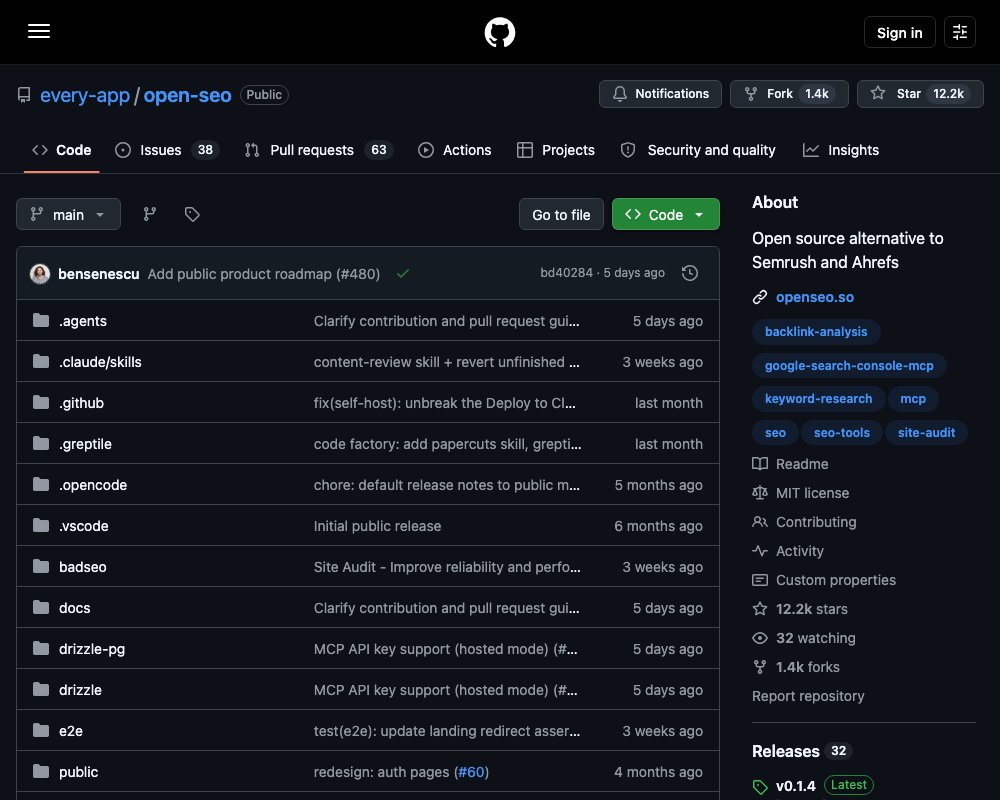Open the docs folder name
The width and height of the screenshot is (1000, 800).
[x=75, y=608]
